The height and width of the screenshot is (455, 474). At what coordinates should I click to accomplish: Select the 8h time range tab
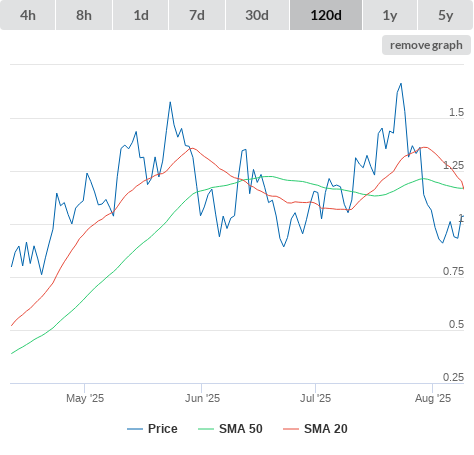84,15
